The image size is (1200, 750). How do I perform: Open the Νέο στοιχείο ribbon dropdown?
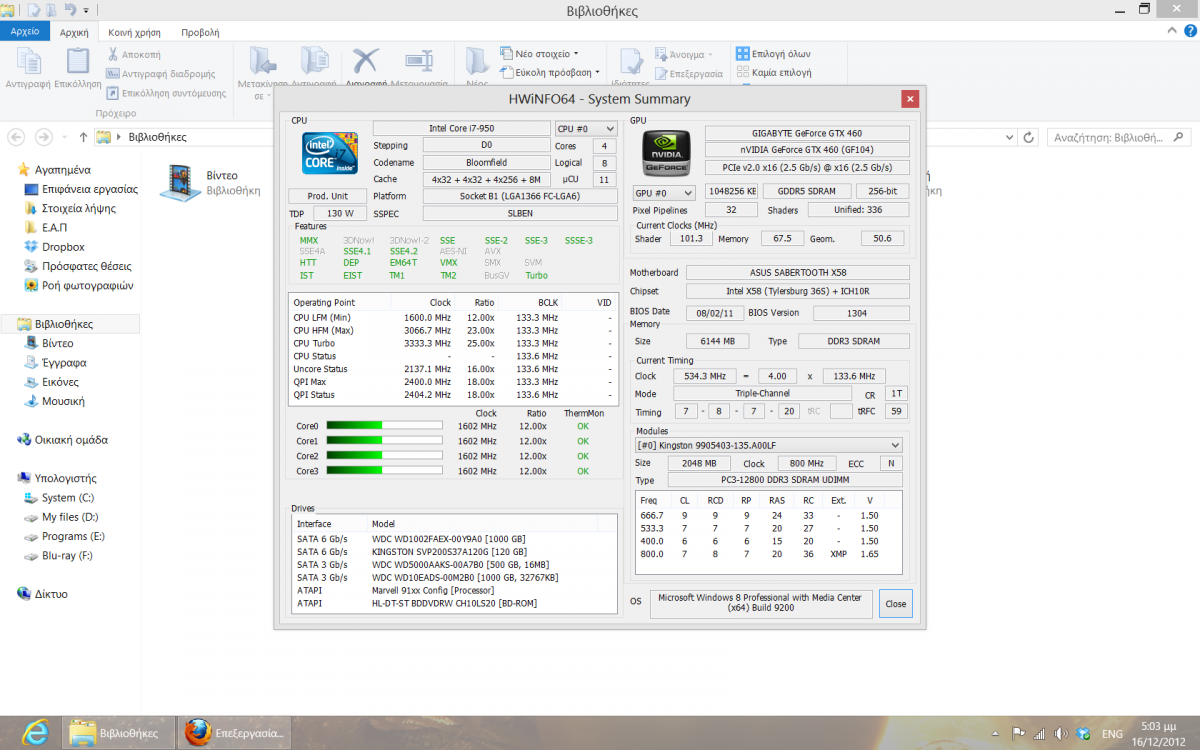540,54
